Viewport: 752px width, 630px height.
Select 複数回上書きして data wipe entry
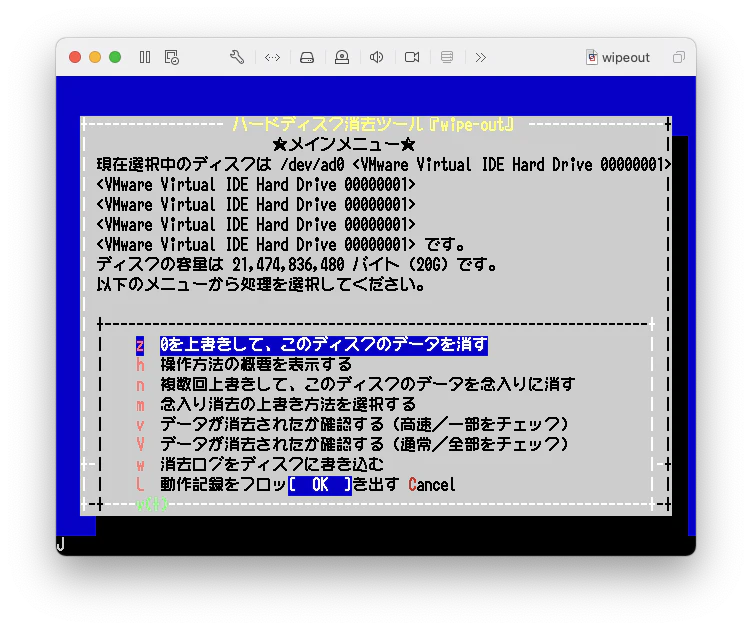click(x=368, y=385)
